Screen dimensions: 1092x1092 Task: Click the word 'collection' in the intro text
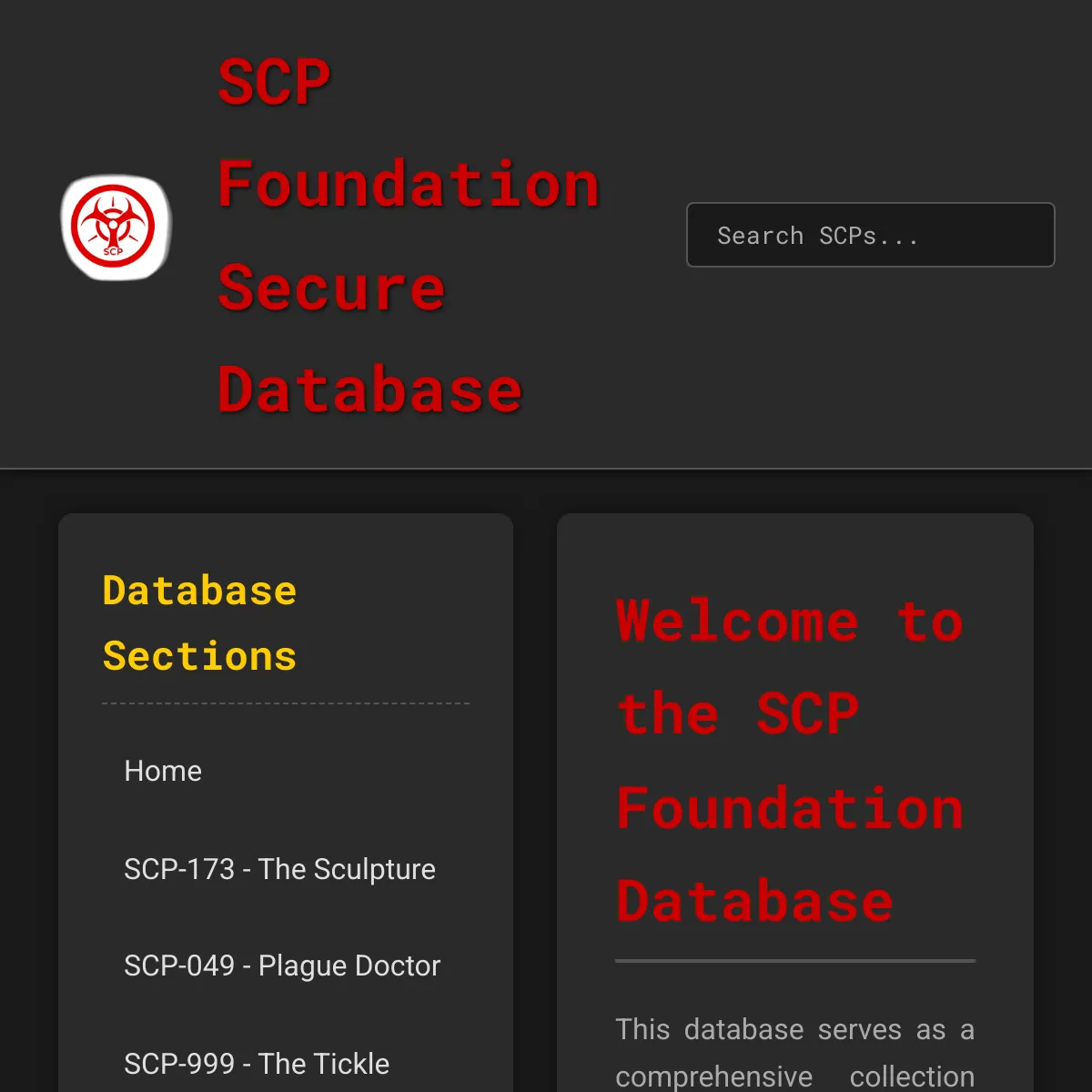click(912, 1077)
